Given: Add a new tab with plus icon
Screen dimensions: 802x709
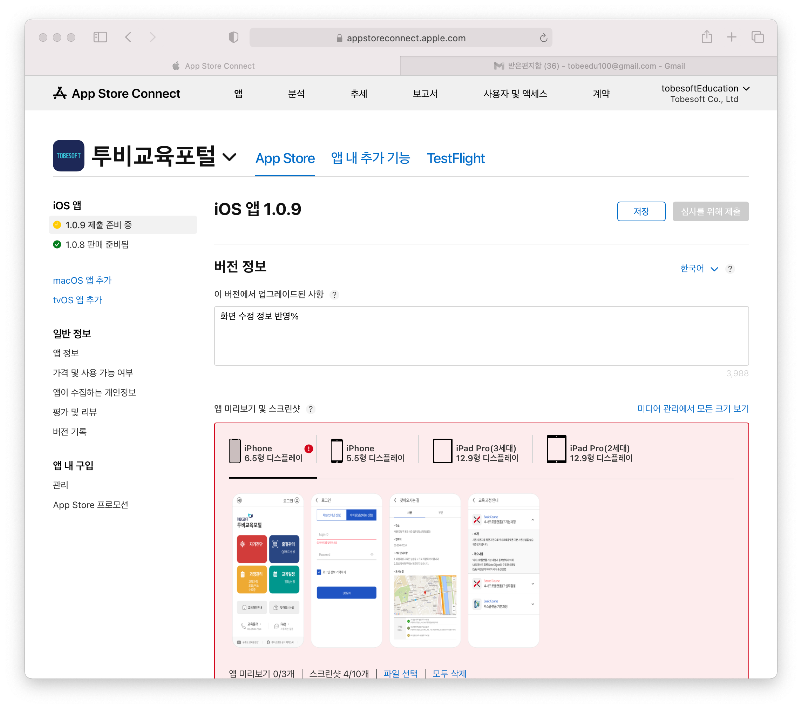Looking at the screenshot, I should 731,37.
